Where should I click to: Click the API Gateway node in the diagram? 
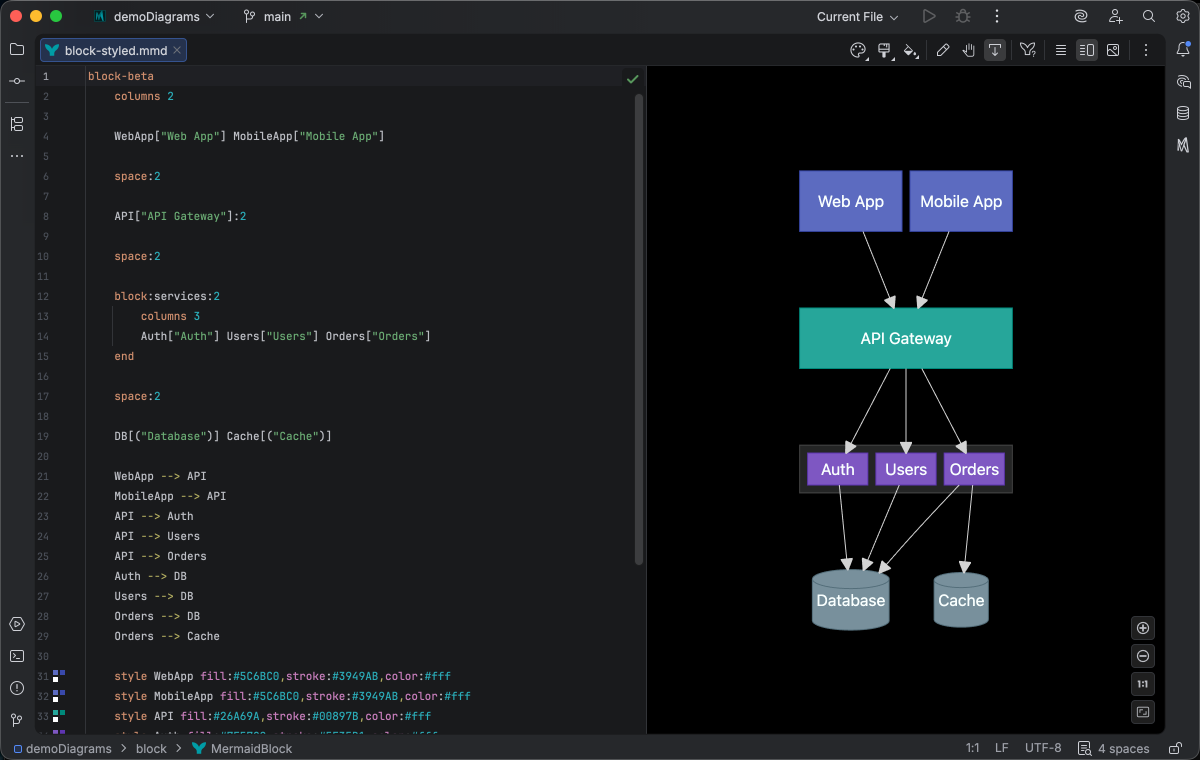coord(906,338)
